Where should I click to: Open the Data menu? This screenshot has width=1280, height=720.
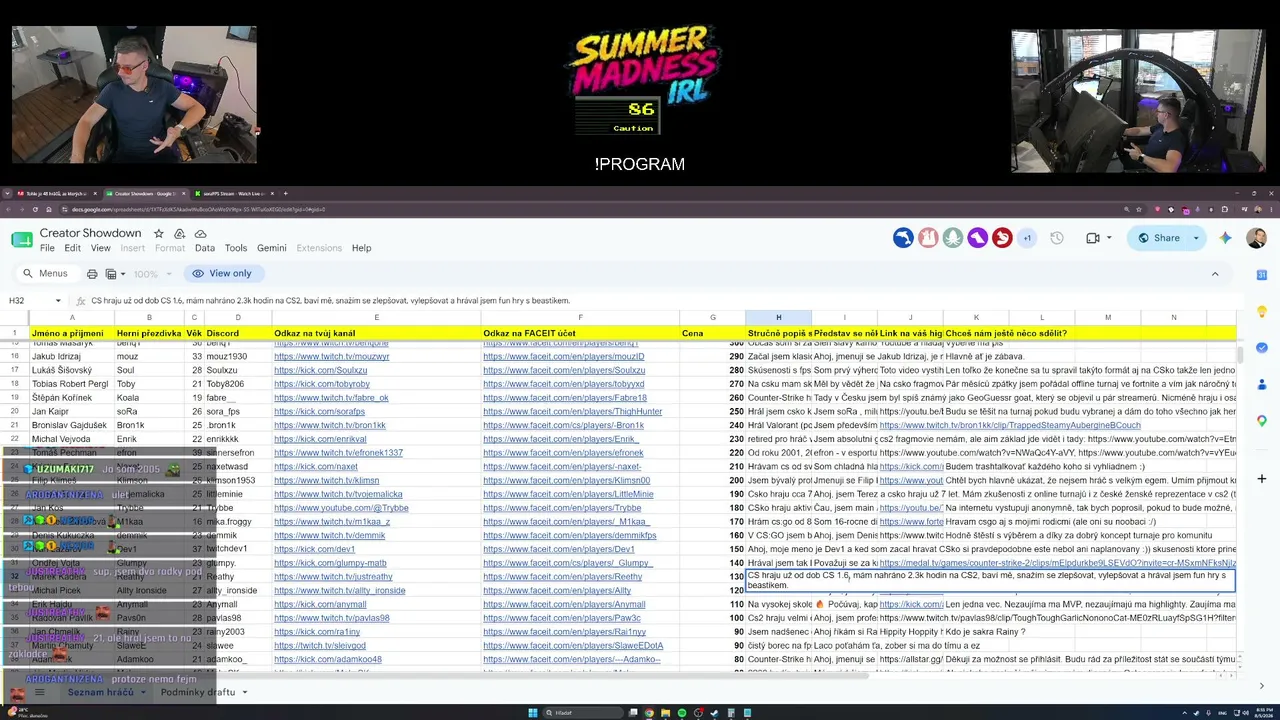pyautogui.click(x=205, y=248)
